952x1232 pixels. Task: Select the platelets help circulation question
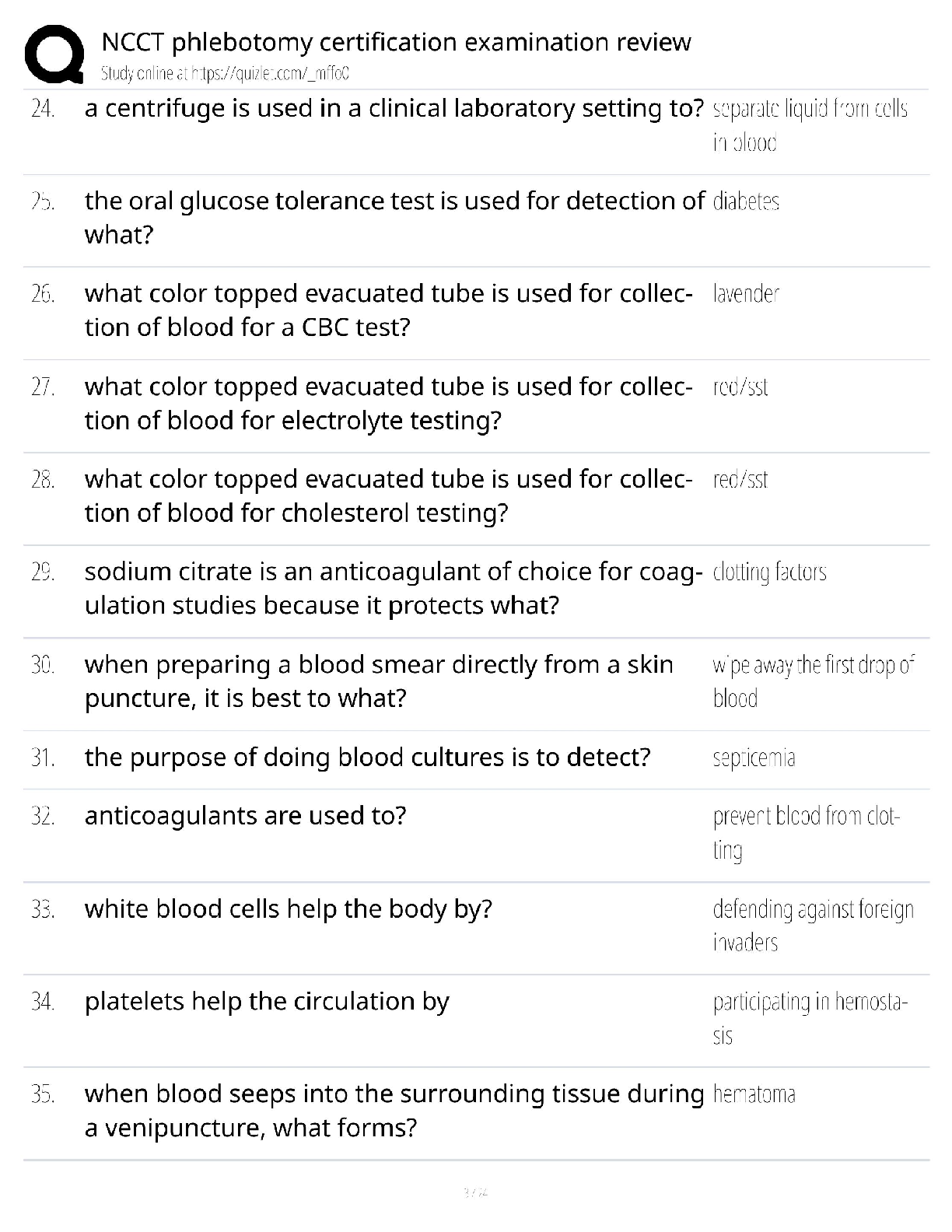pyautogui.click(x=267, y=1002)
